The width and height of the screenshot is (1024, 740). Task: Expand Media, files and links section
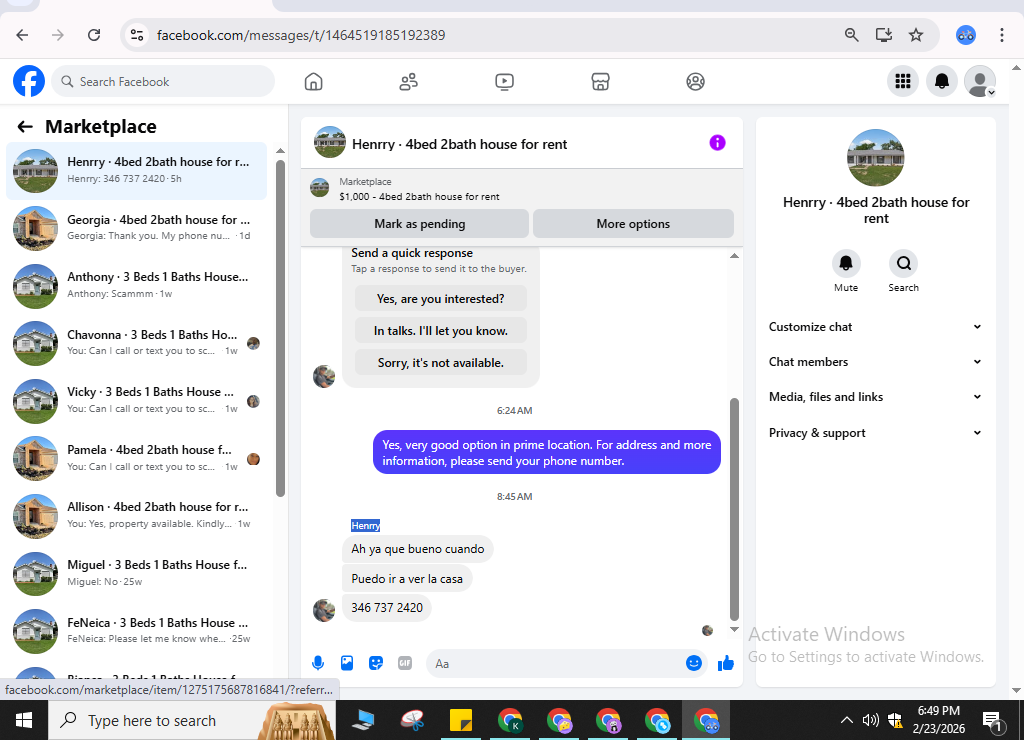coord(875,397)
